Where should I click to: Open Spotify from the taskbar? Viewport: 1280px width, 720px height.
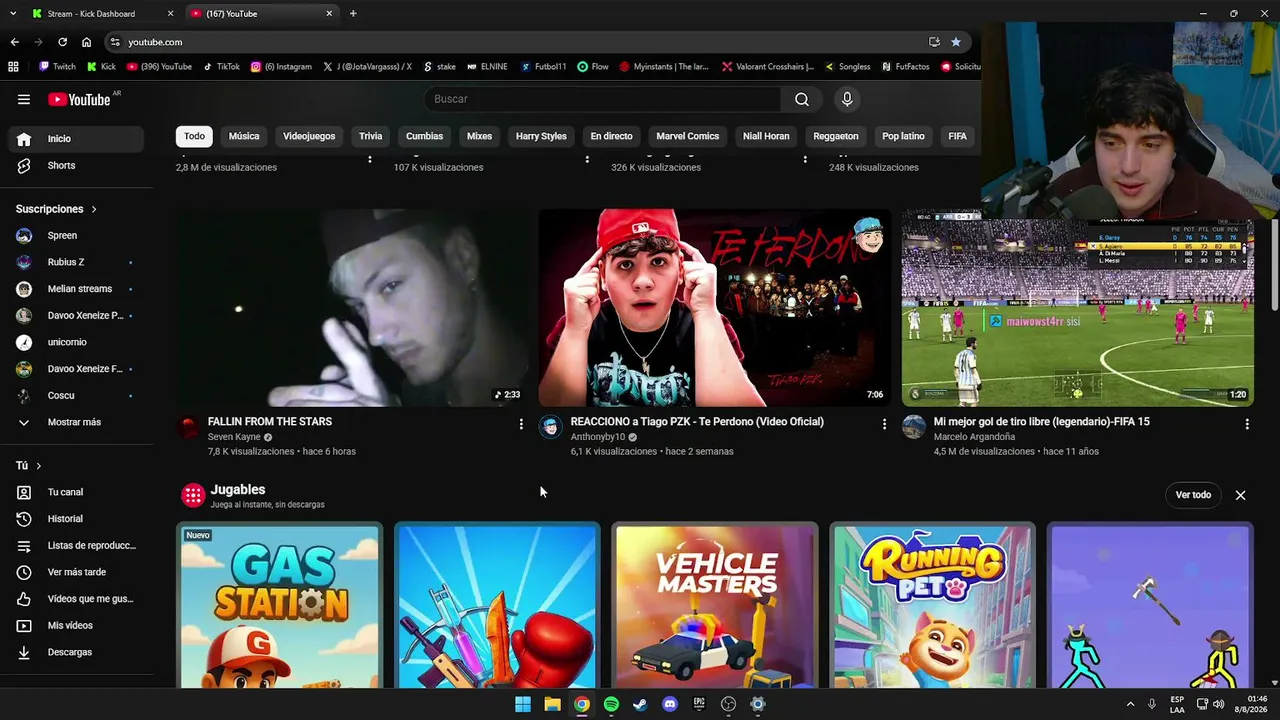(x=611, y=704)
